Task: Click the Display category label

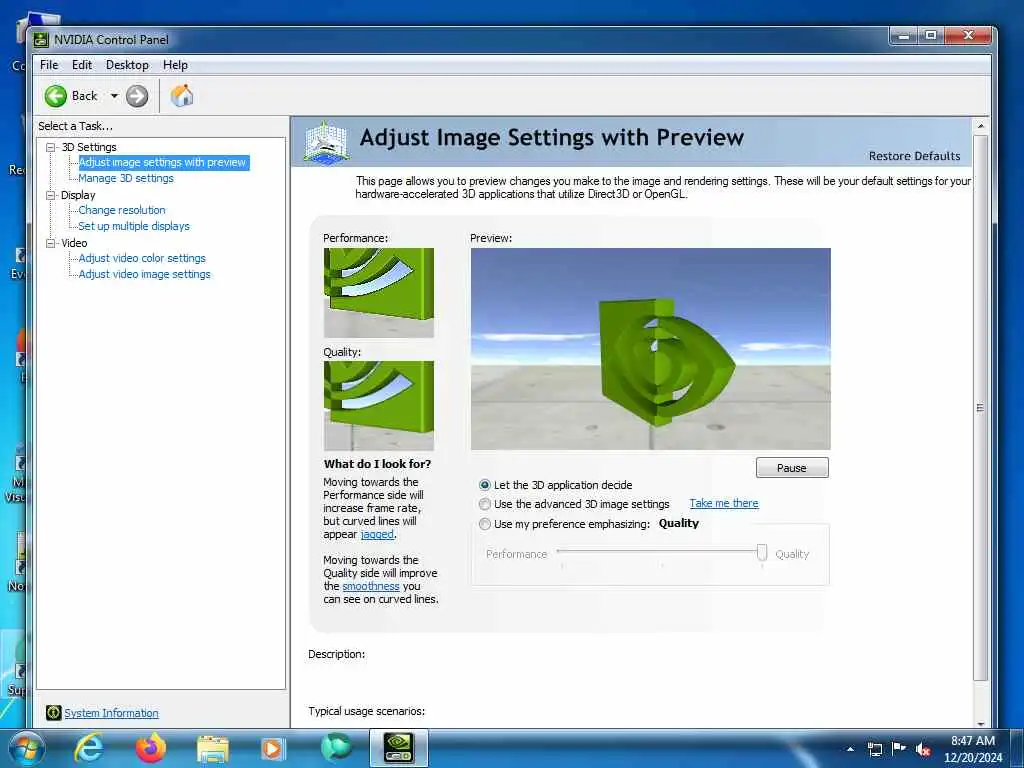Action: coord(78,195)
